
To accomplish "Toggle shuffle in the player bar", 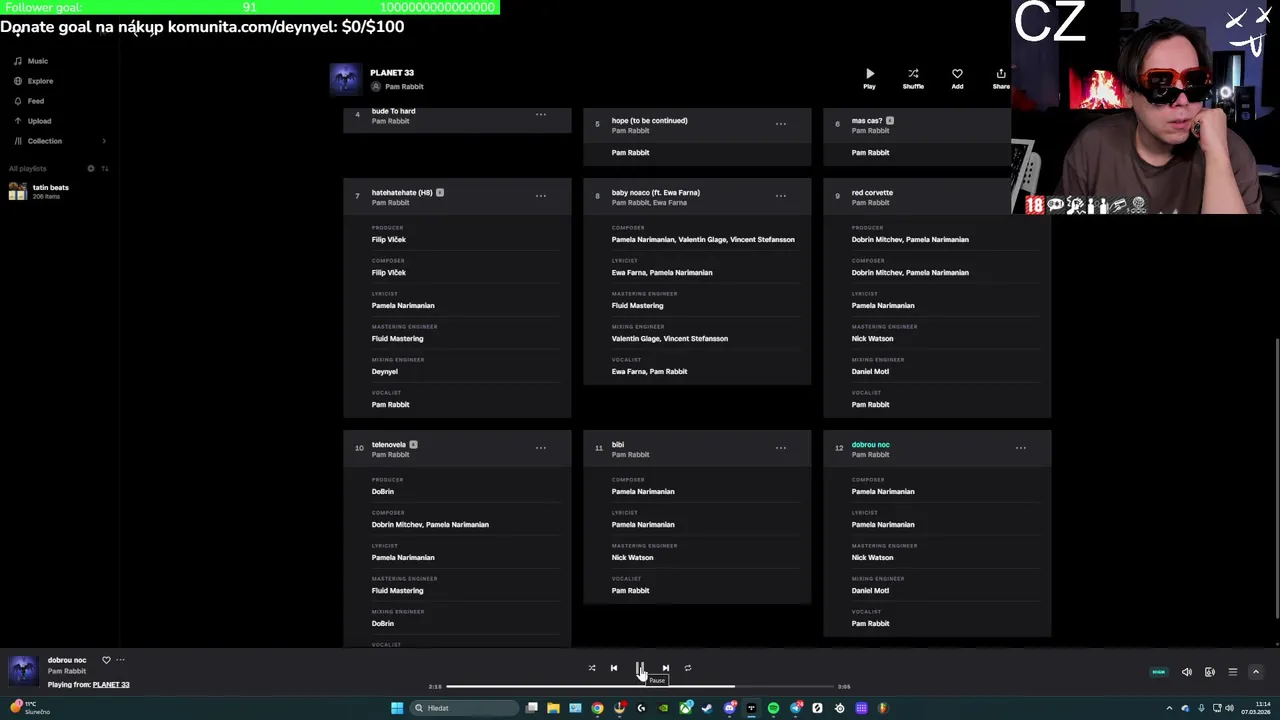I will (x=591, y=668).
